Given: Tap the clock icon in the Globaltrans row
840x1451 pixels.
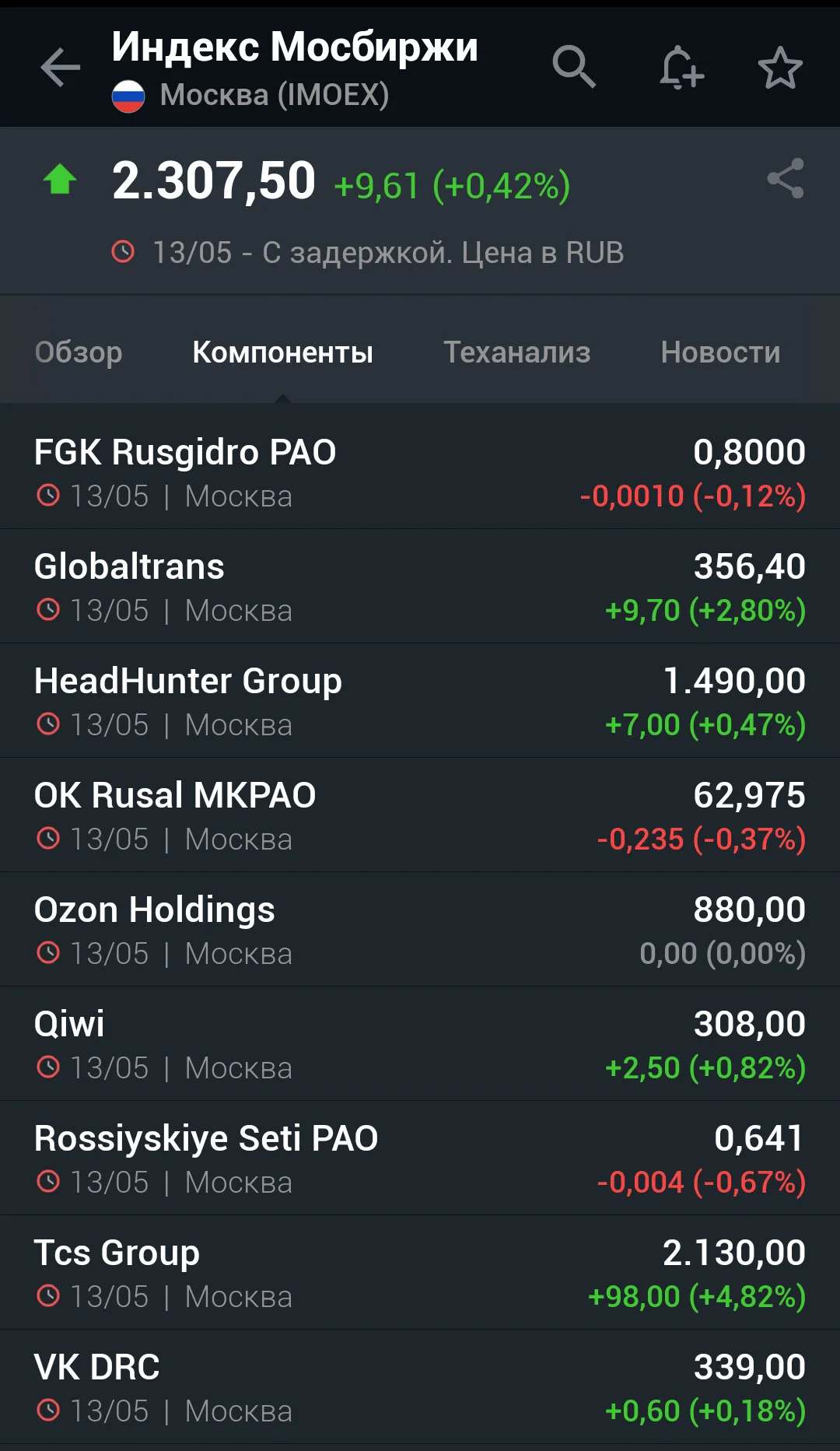Looking at the screenshot, I should pos(48,610).
